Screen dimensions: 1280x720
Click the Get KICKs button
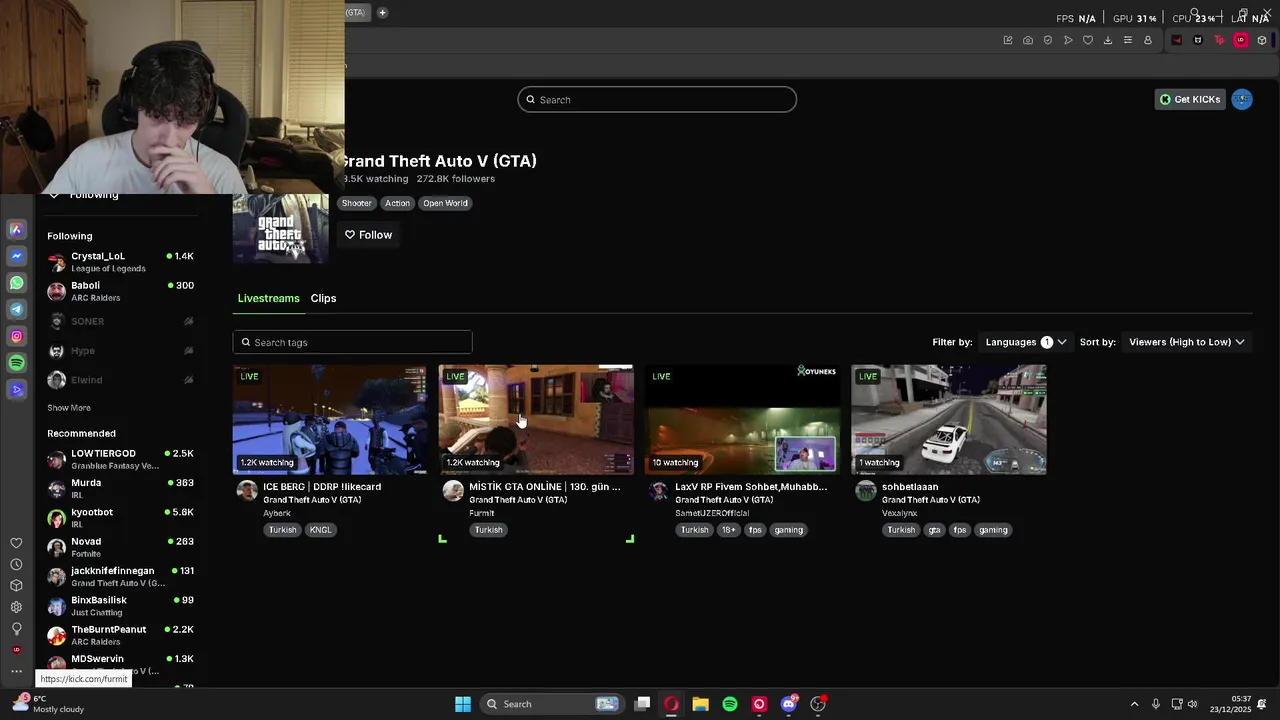pos(1189,99)
